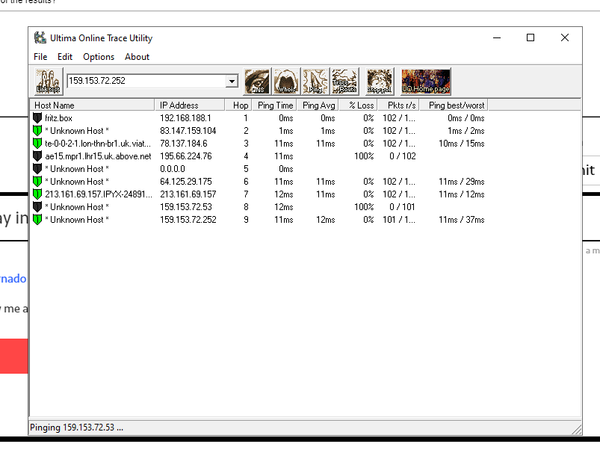The width and height of the screenshot is (600, 462).
Task: Open the Options menu
Action: pos(99,57)
